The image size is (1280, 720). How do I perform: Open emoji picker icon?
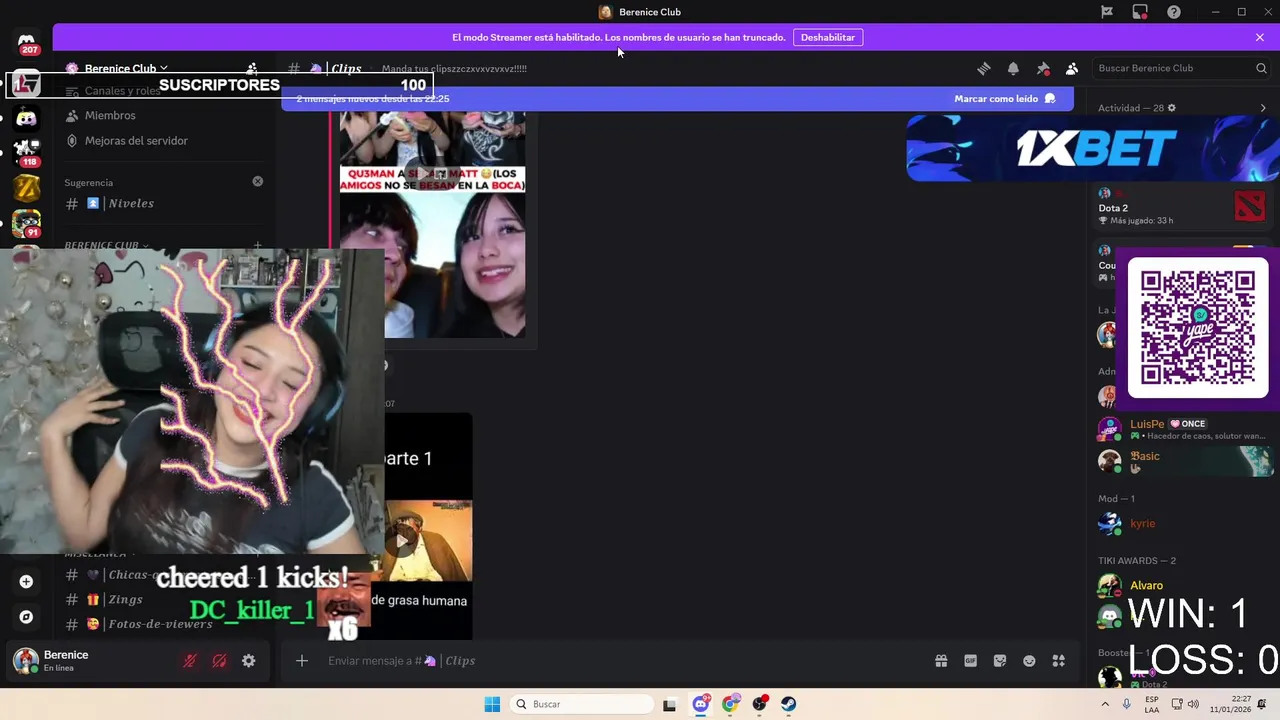[1029, 661]
